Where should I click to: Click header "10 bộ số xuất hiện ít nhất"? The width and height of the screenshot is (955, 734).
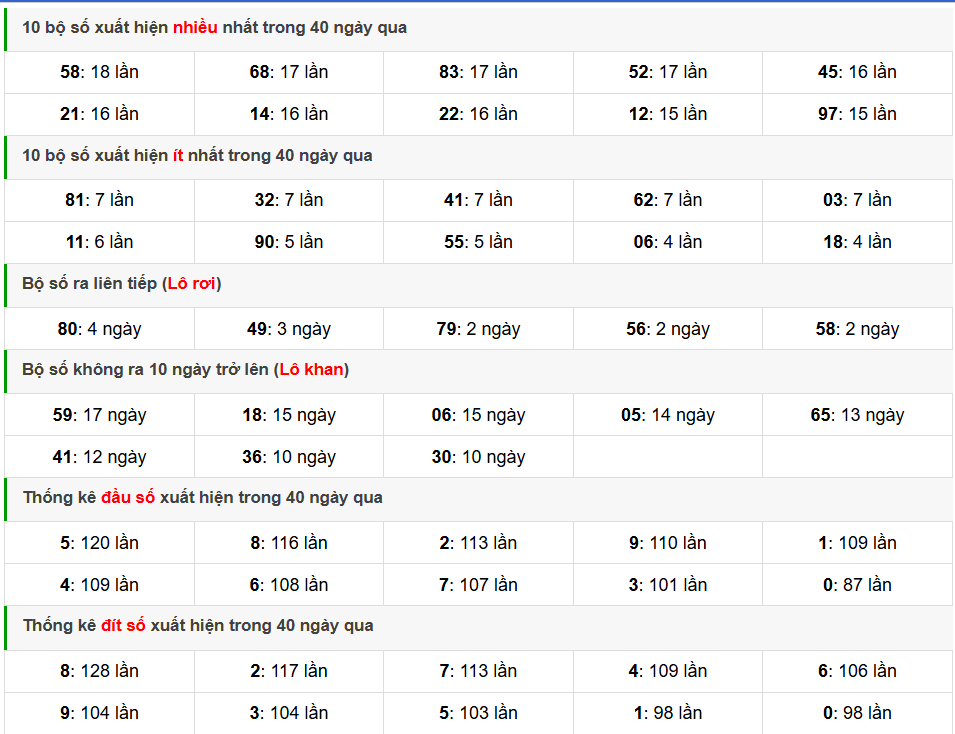coord(197,156)
